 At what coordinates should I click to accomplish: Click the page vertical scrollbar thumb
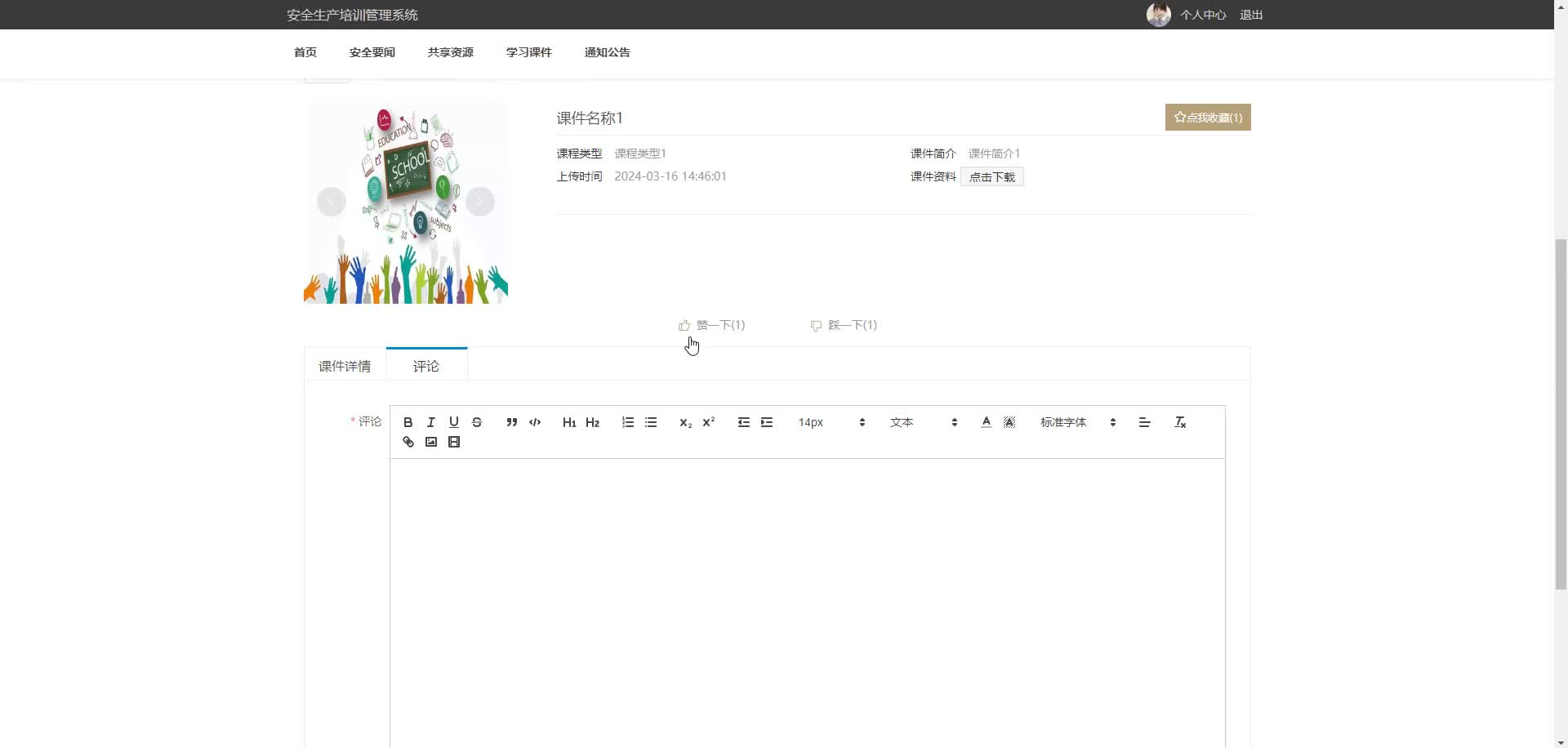pos(1561,414)
